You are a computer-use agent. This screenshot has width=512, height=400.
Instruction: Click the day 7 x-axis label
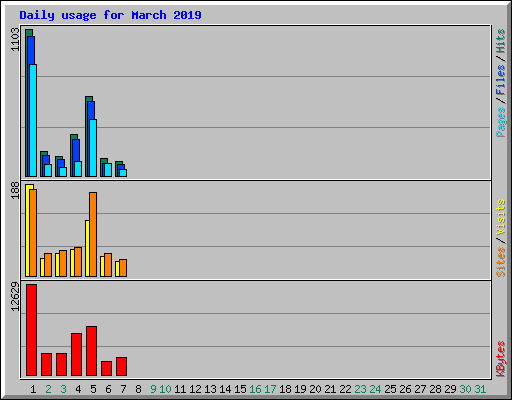pos(123,389)
